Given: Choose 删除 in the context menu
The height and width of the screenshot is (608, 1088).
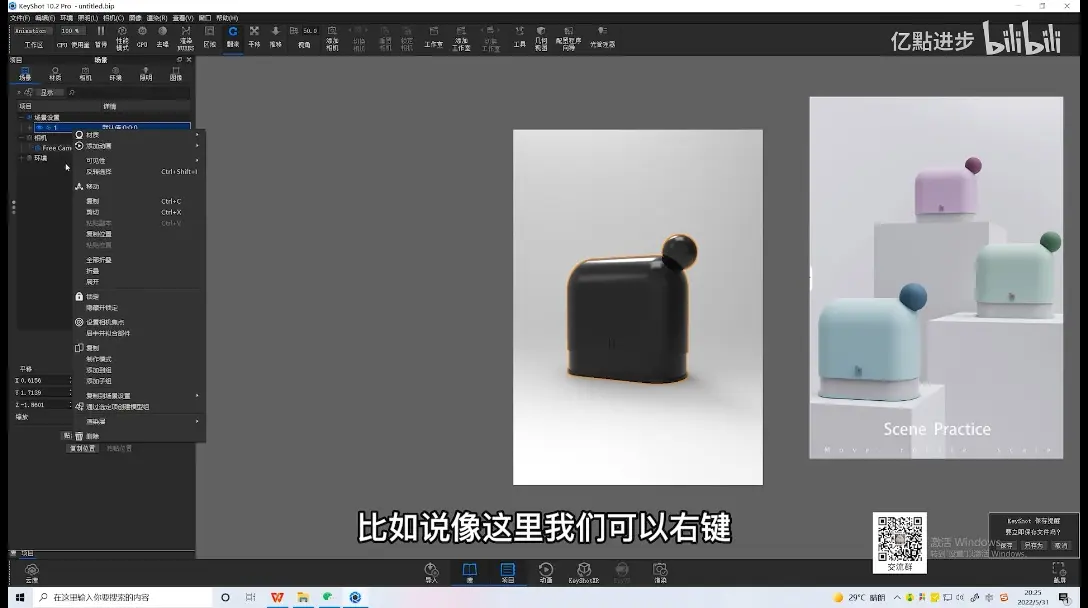Looking at the screenshot, I should (137, 436).
